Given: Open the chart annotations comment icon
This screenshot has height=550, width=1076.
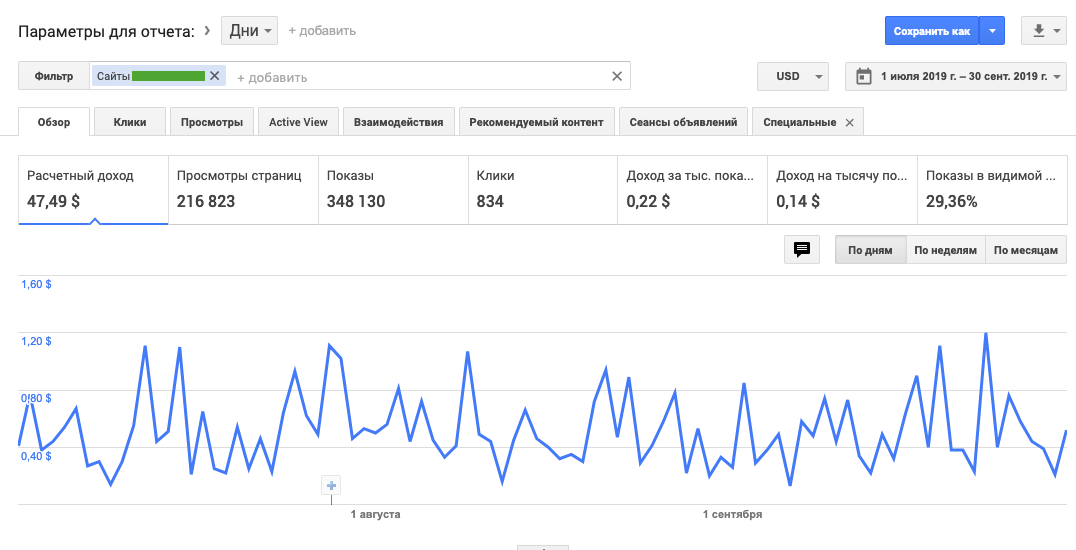Looking at the screenshot, I should pos(801,250).
